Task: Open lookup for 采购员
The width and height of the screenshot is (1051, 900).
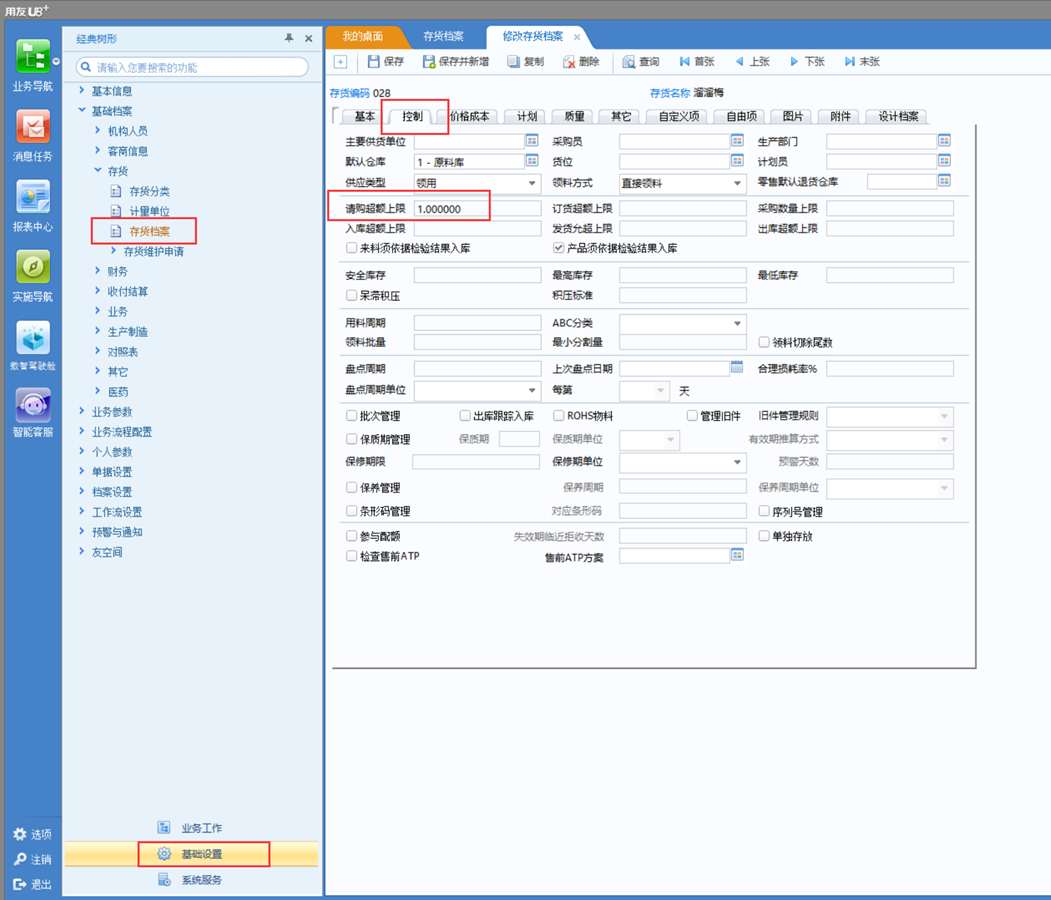Action: pyautogui.click(x=737, y=141)
